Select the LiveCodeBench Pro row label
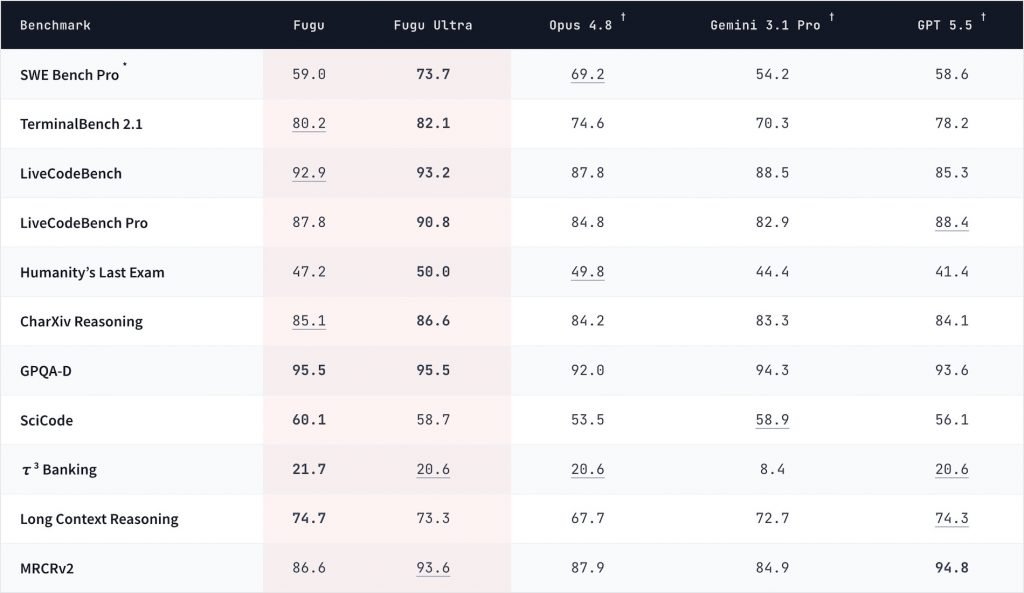The height and width of the screenshot is (593, 1024). (84, 223)
